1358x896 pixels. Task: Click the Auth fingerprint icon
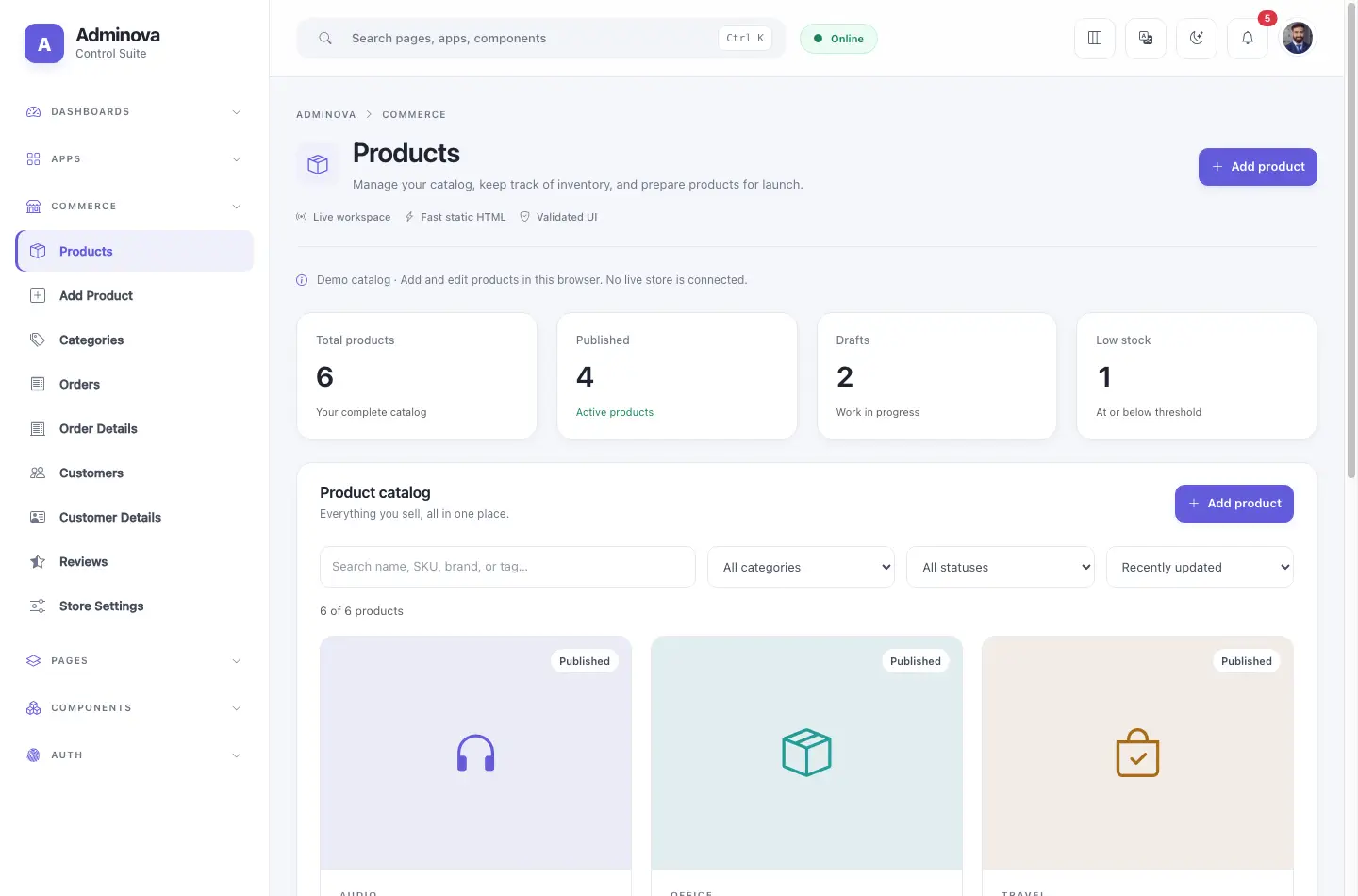(x=34, y=755)
